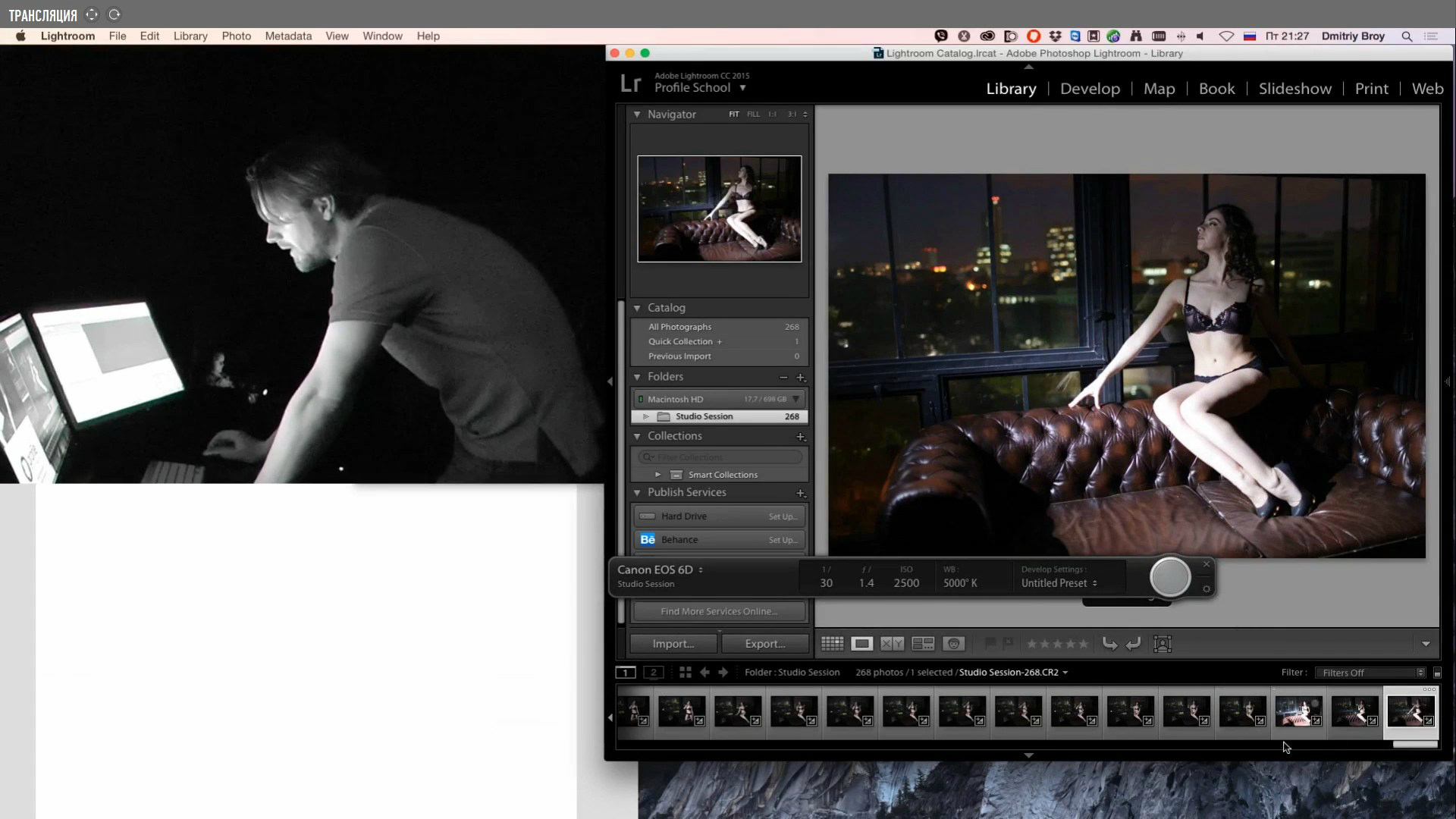Flag selected photo as picked
The height and width of the screenshot is (819, 1456).
tap(990, 644)
